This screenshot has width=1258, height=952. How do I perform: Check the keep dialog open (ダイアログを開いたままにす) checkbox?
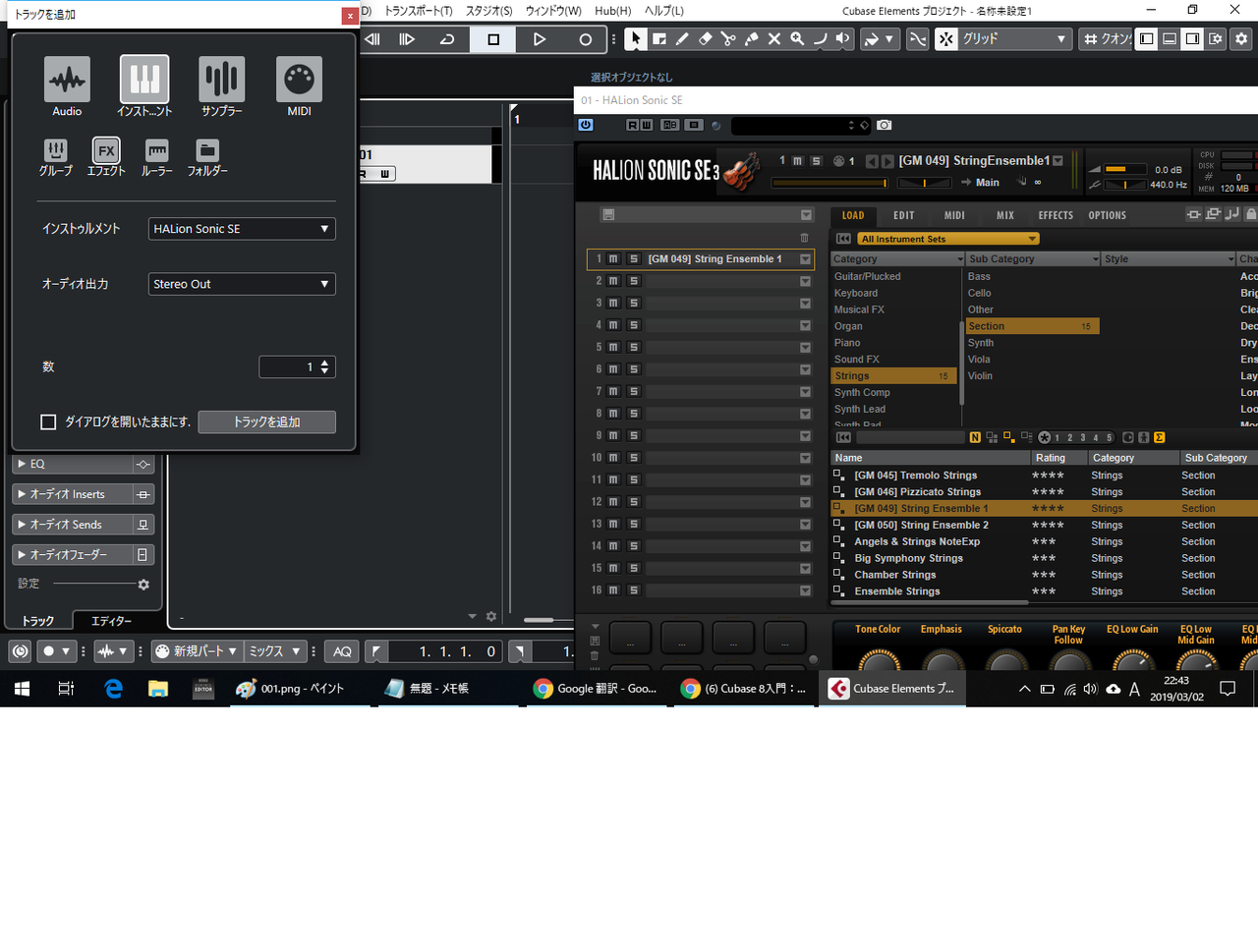[x=48, y=421]
